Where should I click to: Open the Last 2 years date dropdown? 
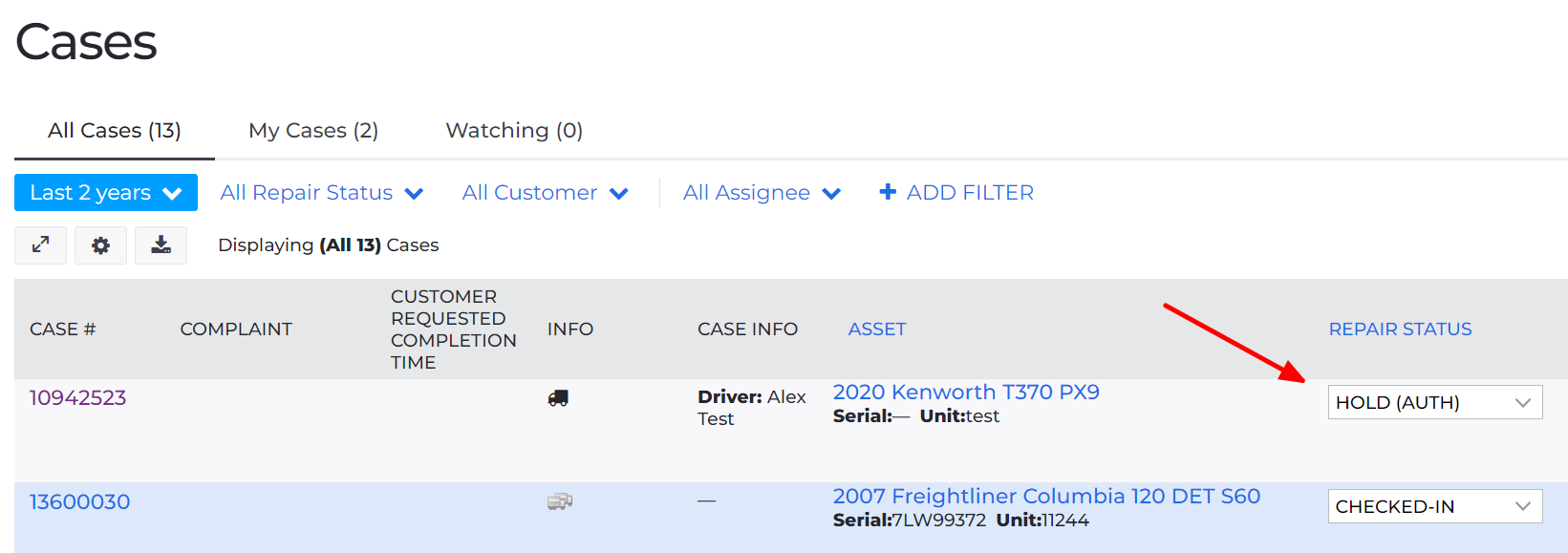coord(106,192)
